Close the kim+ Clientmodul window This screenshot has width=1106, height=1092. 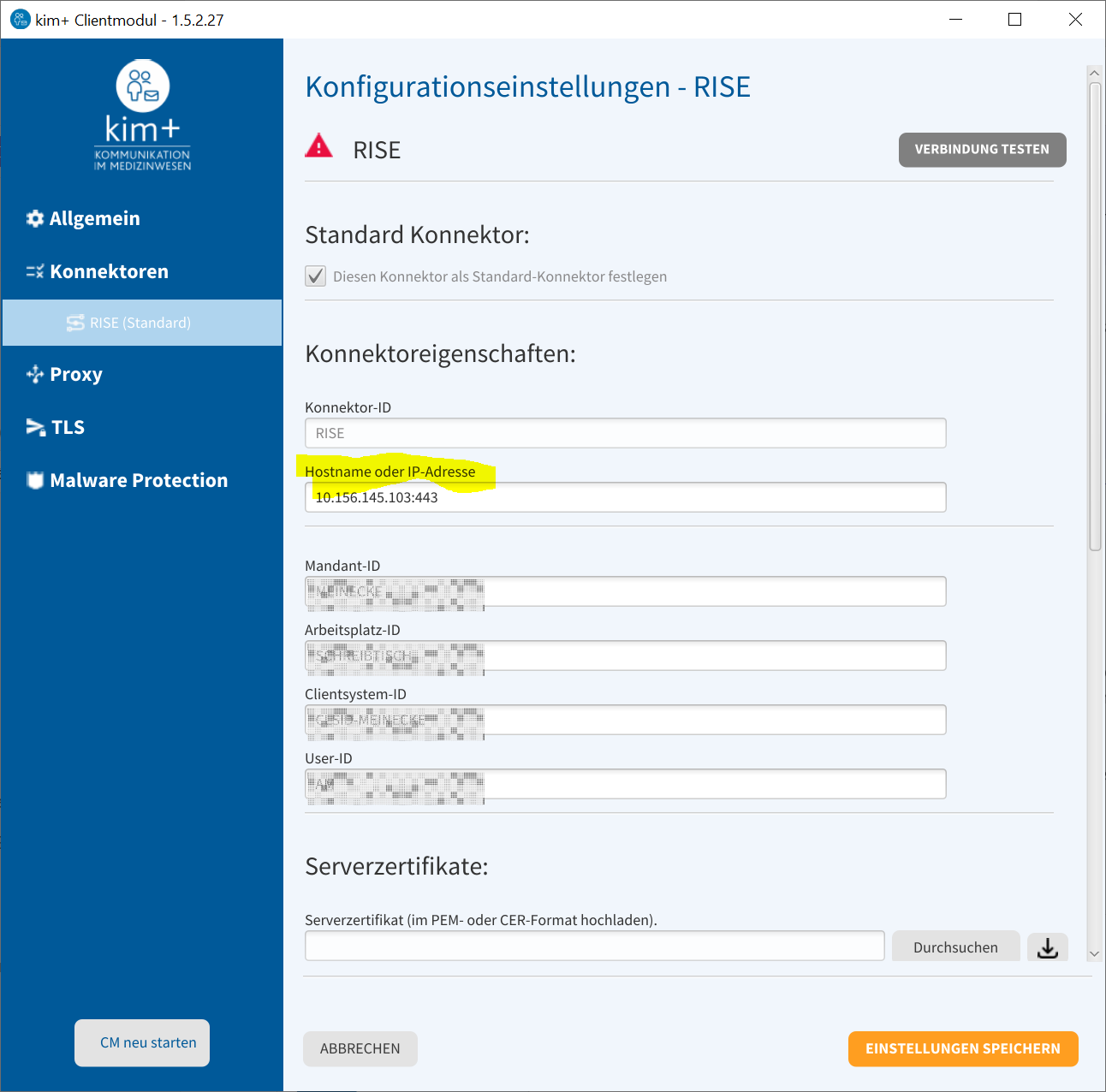point(1075,20)
